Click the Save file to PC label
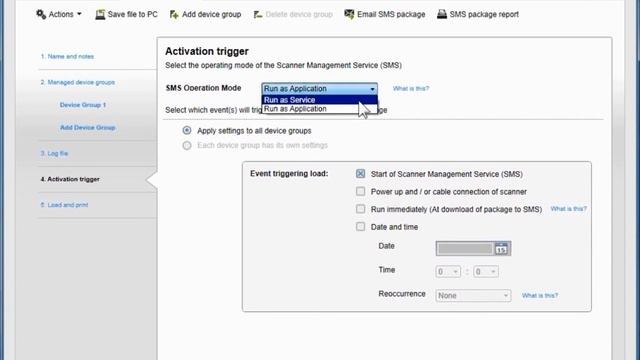This screenshot has height=360, width=640. tap(133, 14)
